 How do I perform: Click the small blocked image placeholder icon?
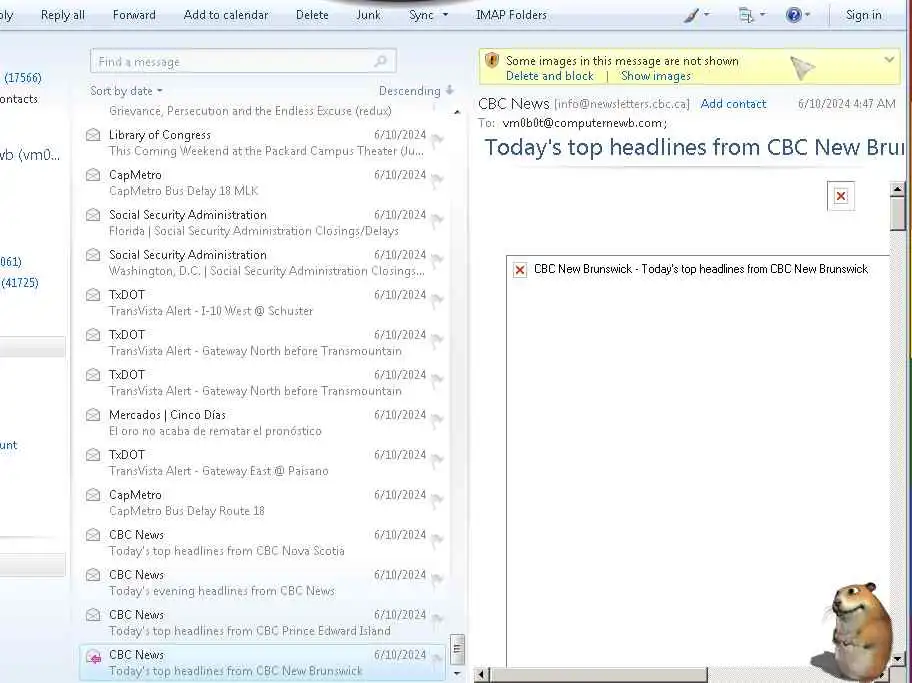coord(840,196)
